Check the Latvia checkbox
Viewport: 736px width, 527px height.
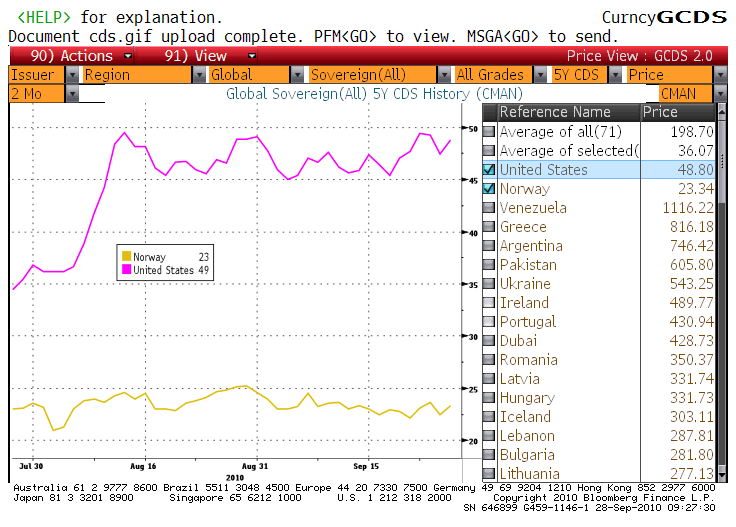[x=489, y=379]
